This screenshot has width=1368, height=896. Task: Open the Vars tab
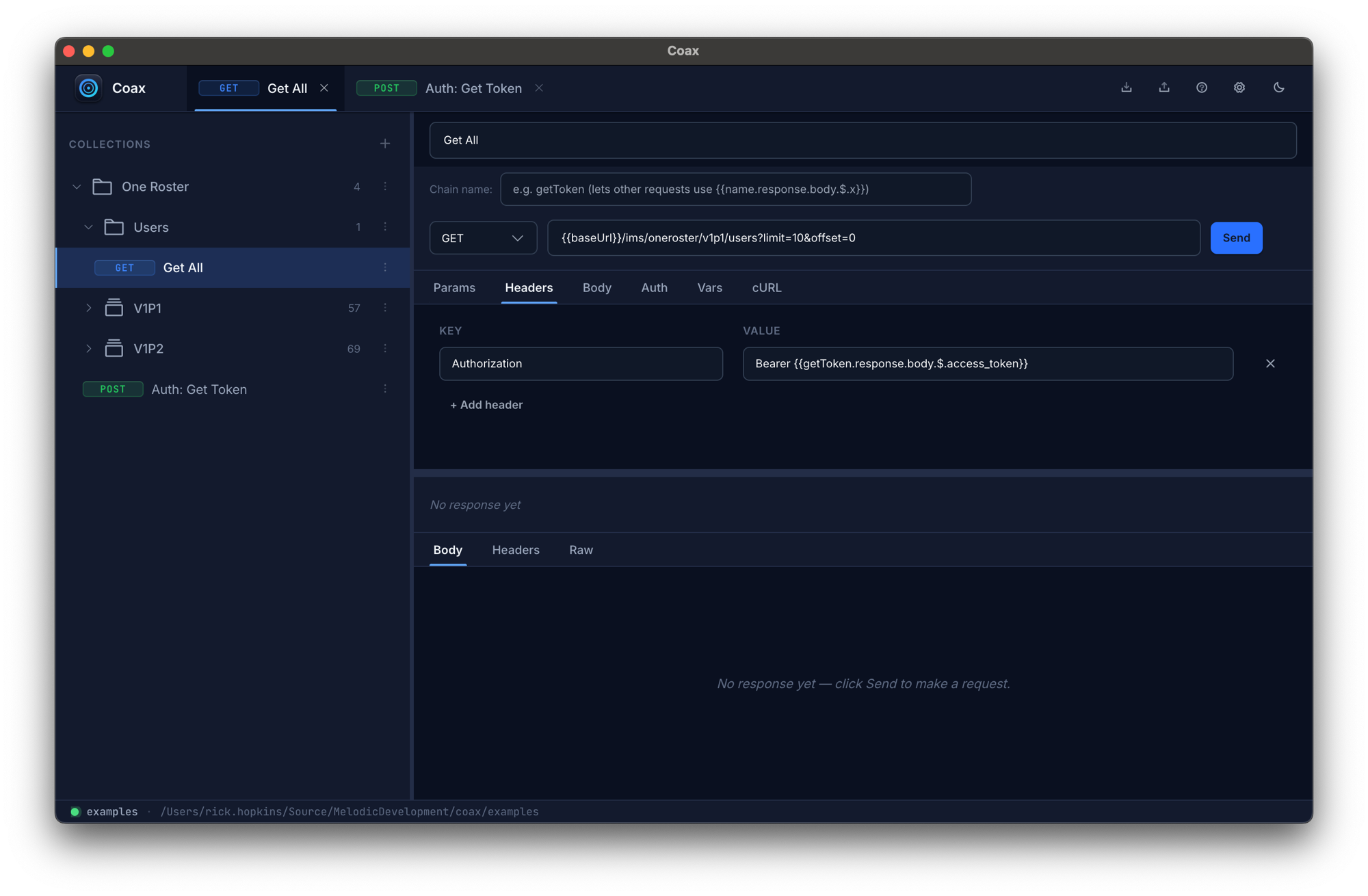tap(710, 288)
